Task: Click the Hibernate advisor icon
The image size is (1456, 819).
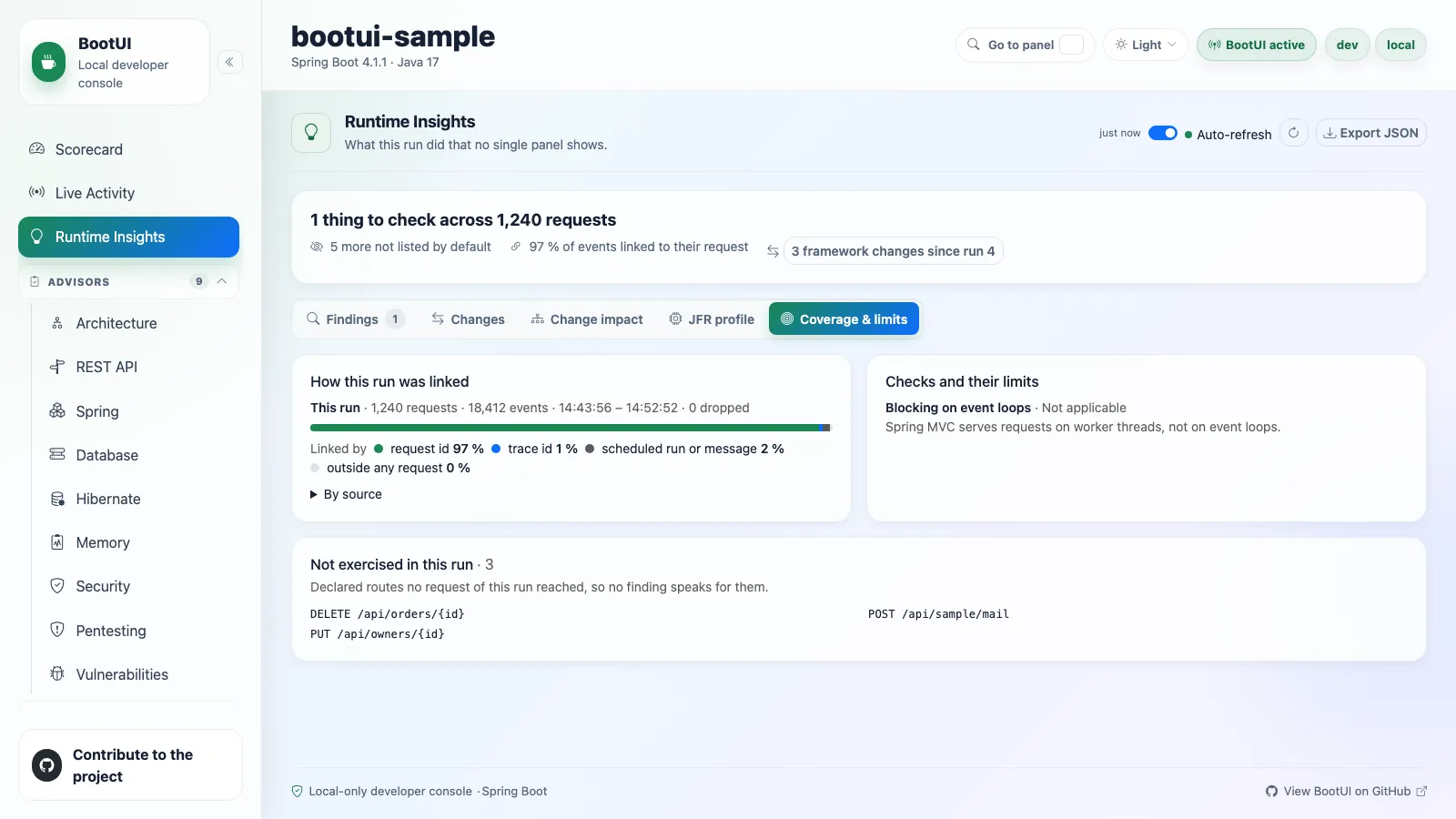Action: [x=57, y=499]
